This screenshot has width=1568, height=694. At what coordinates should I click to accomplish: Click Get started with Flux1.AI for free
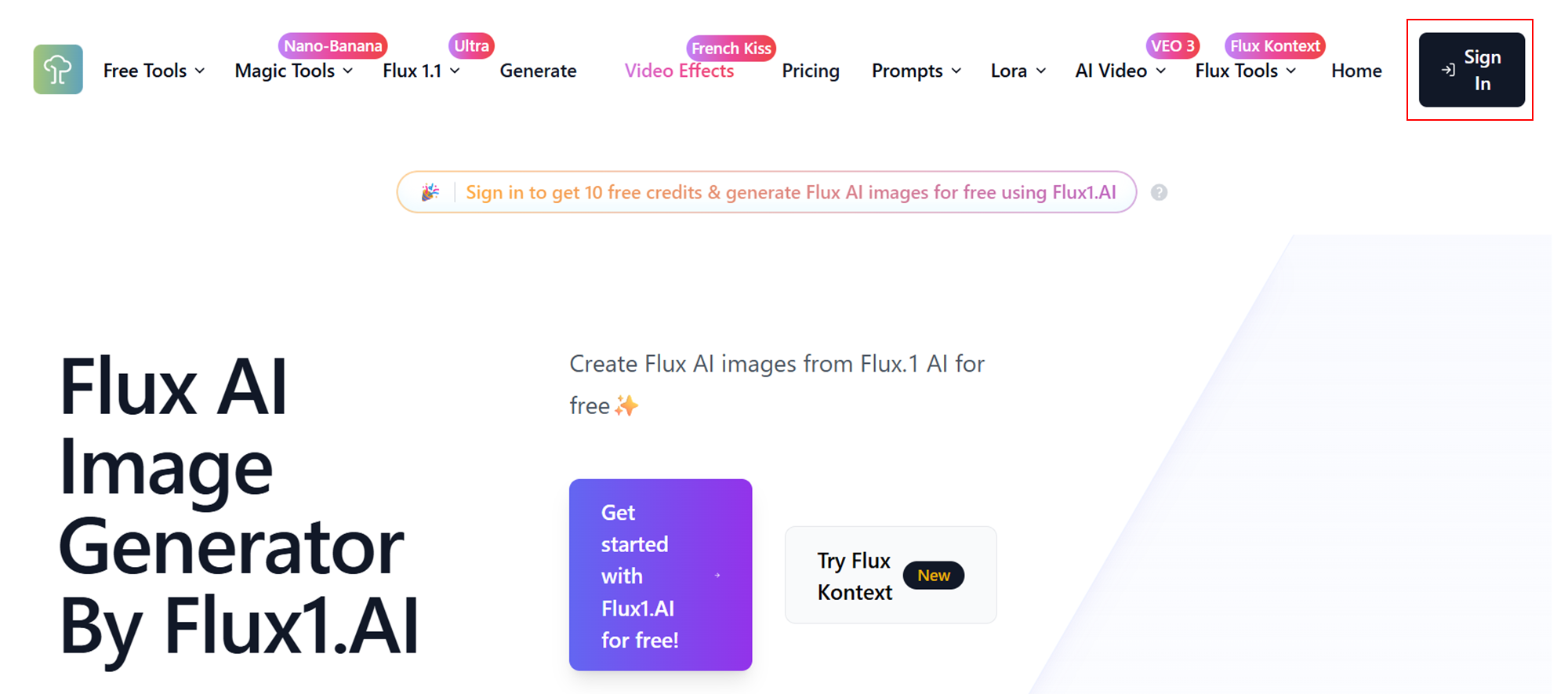tap(660, 575)
